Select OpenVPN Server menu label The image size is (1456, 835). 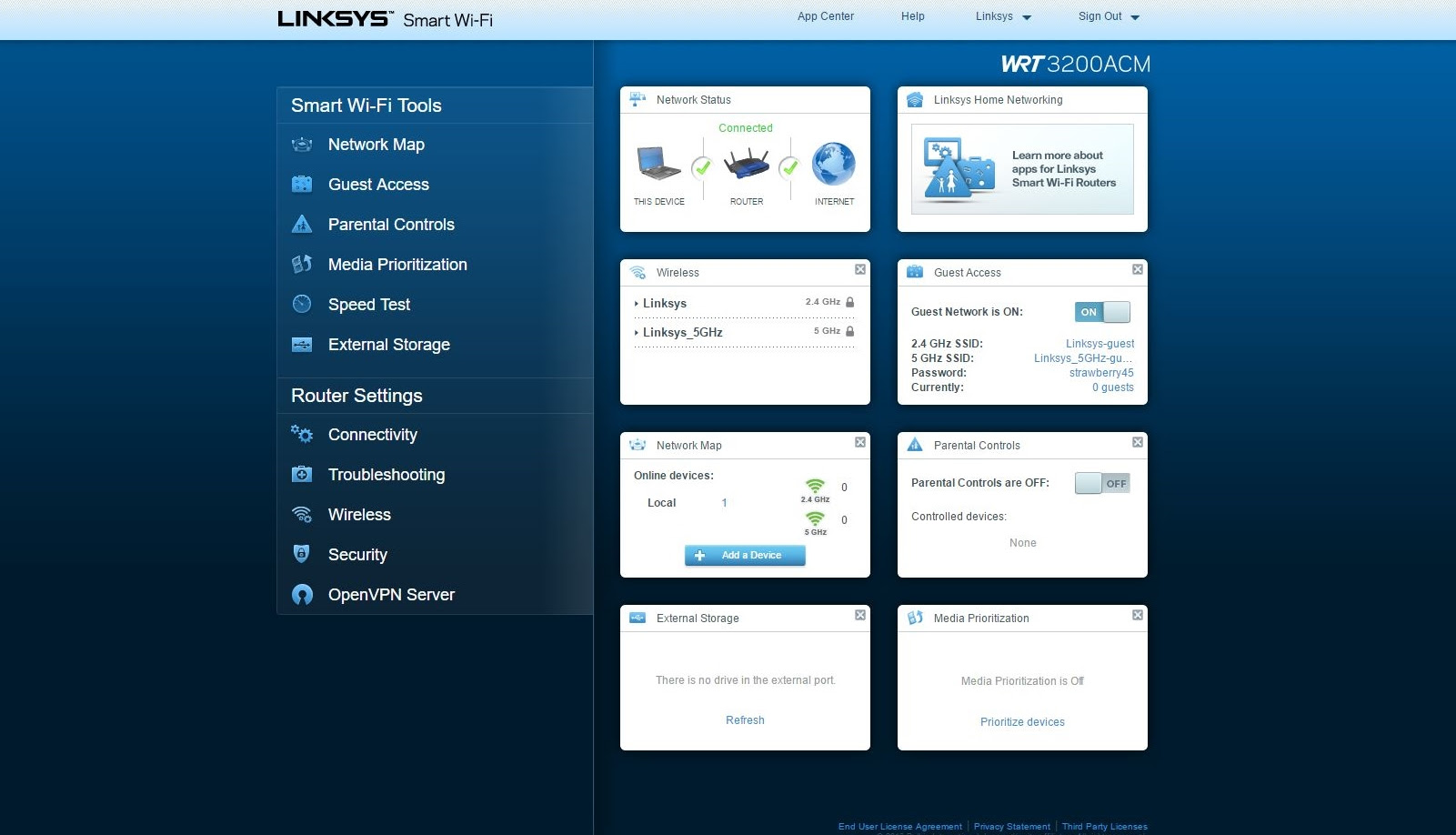(391, 595)
